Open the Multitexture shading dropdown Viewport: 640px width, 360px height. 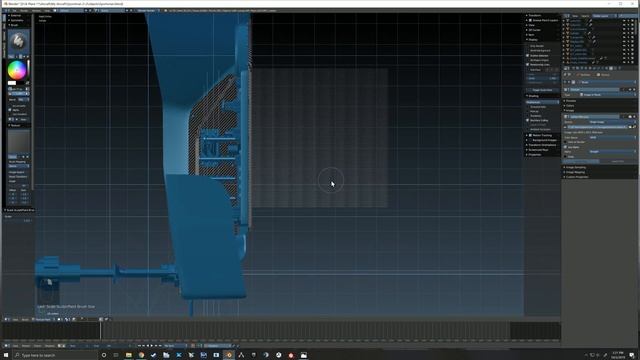pyautogui.click(x=542, y=102)
